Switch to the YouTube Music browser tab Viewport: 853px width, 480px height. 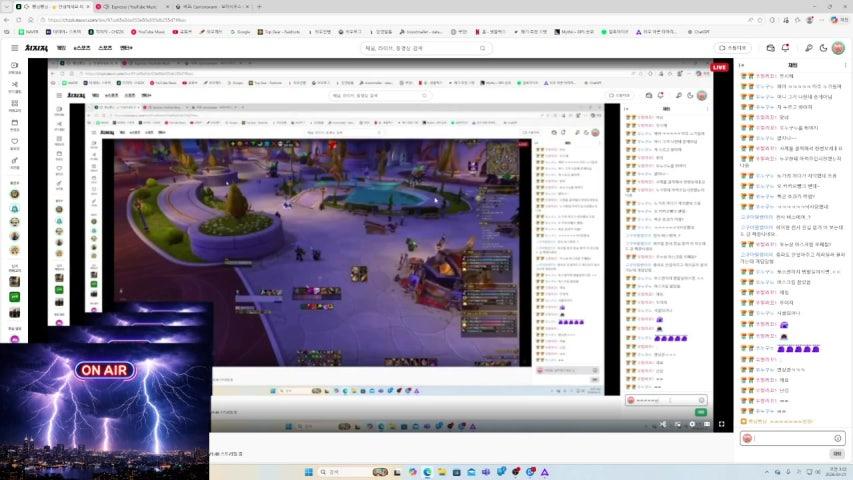click(132, 7)
